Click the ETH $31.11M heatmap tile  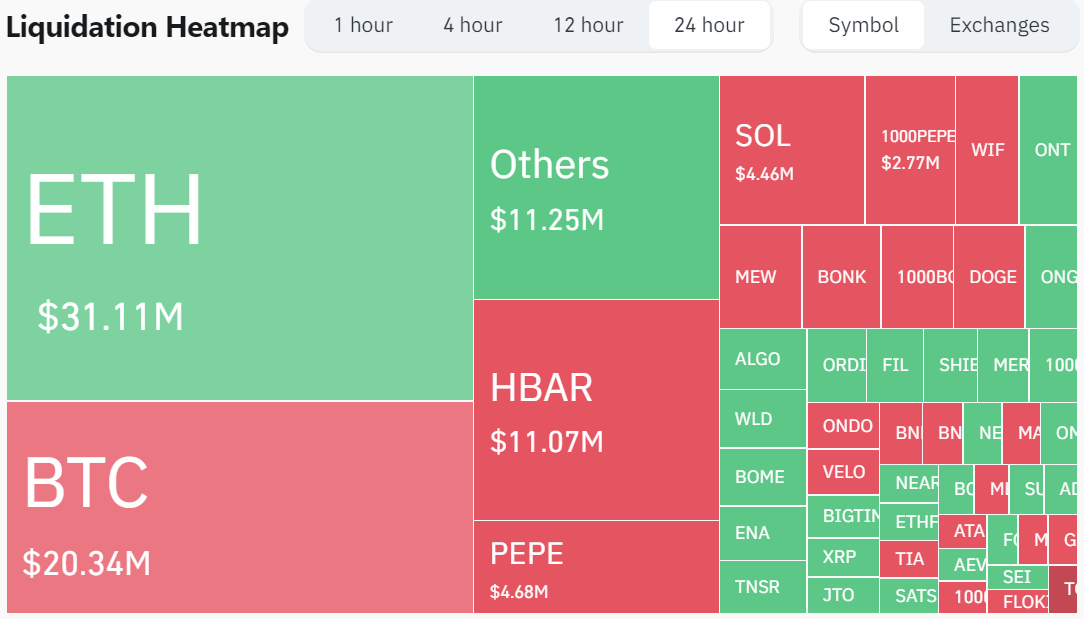pyautogui.click(x=240, y=238)
